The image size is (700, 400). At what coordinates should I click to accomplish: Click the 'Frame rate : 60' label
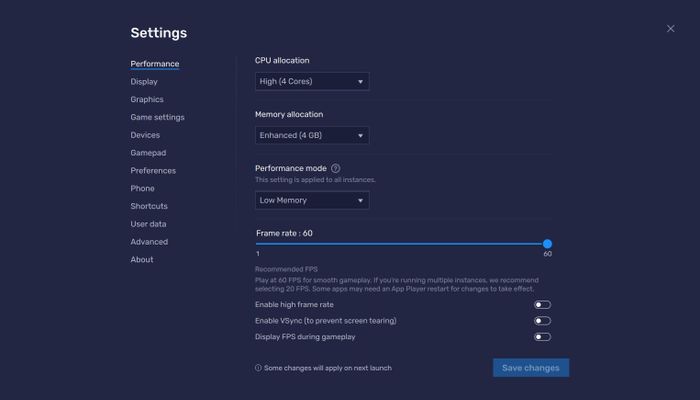pos(284,233)
